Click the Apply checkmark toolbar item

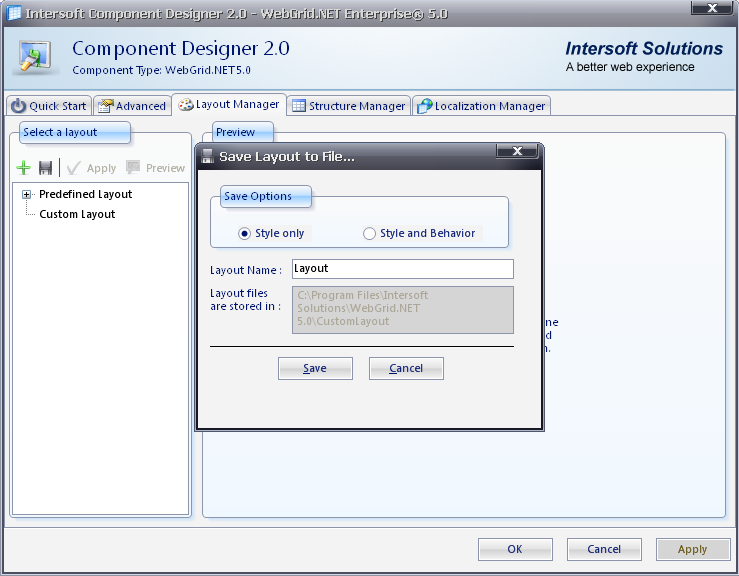[x=91, y=168]
